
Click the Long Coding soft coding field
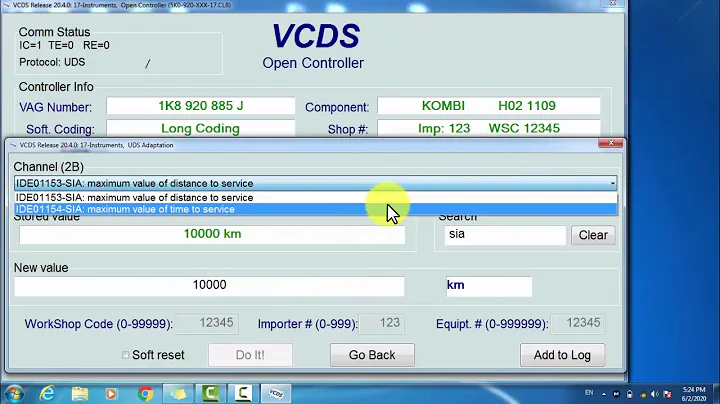(201, 129)
